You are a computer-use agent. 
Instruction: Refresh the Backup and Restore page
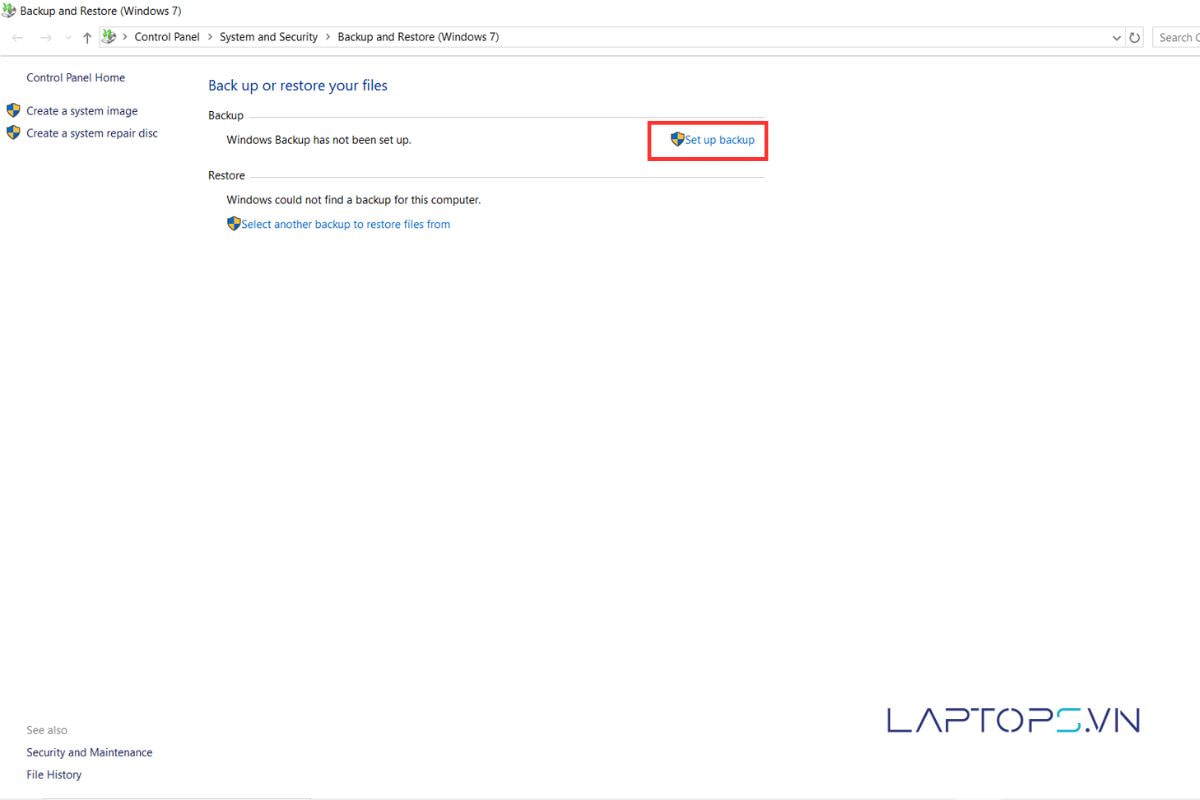[1134, 37]
